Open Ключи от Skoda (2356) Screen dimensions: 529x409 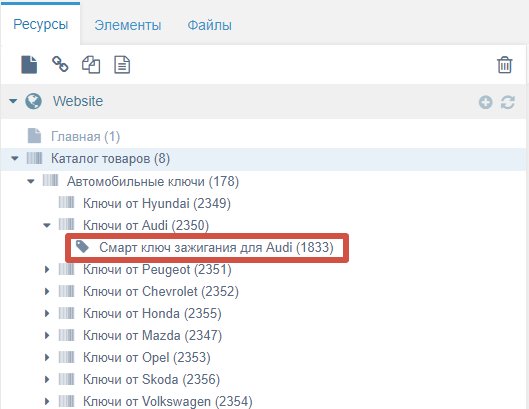151,380
